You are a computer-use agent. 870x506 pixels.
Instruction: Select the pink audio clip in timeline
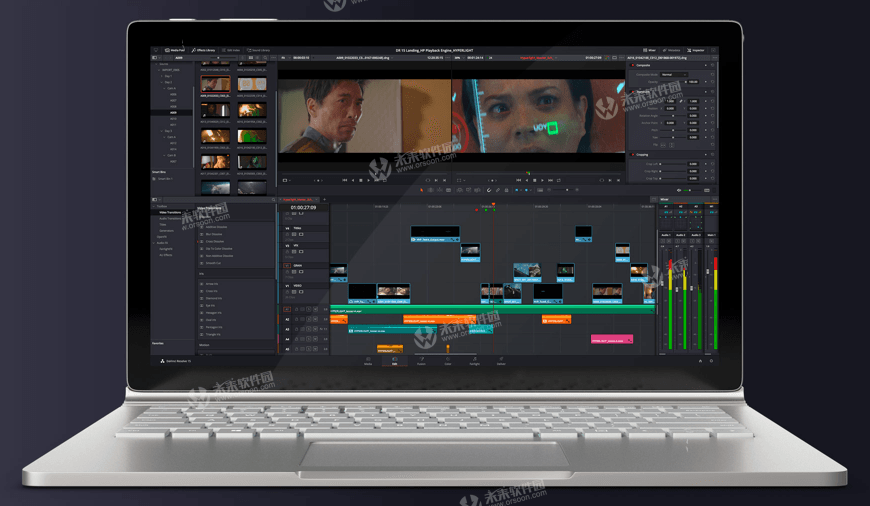(611, 340)
